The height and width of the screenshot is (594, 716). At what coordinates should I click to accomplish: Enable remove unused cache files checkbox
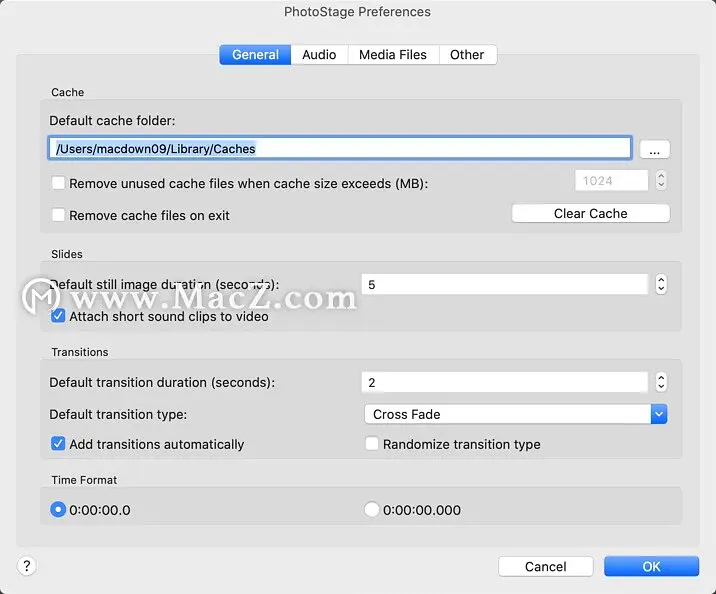pyautogui.click(x=58, y=183)
